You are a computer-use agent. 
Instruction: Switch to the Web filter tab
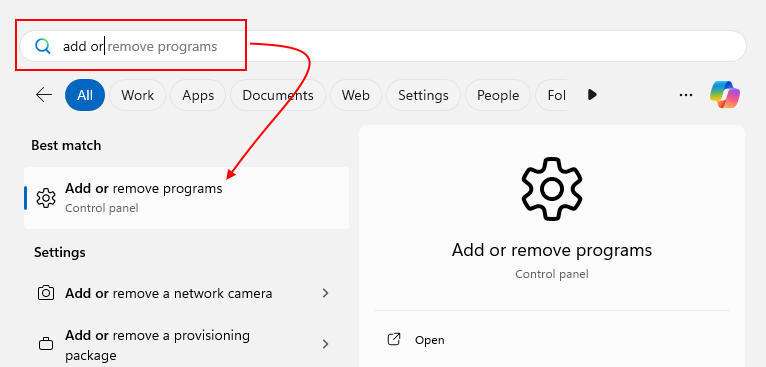pos(356,95)
